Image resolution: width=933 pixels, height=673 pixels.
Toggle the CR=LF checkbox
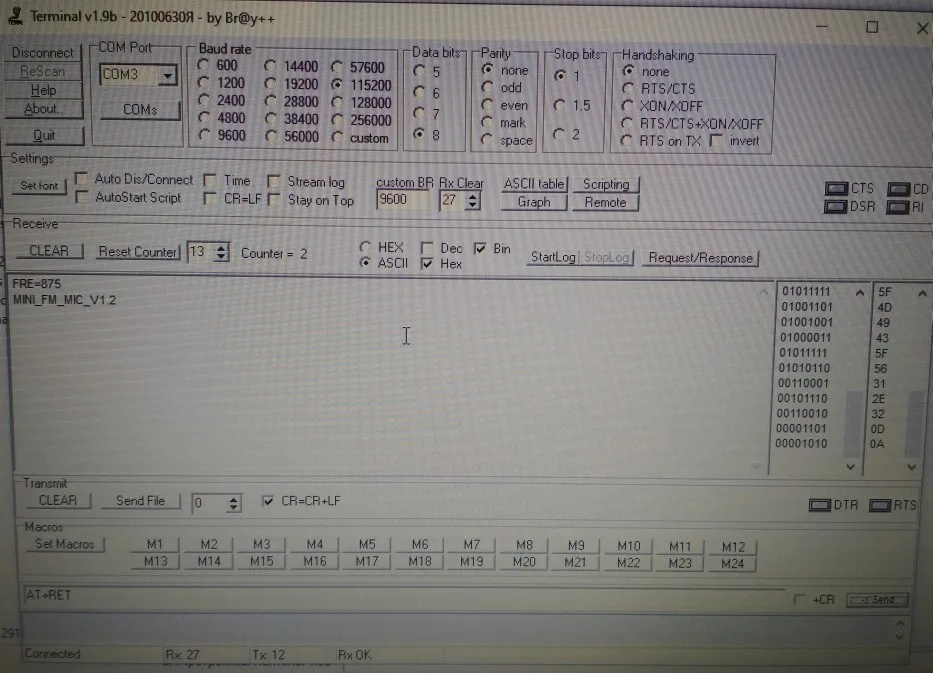pos(210,199)
